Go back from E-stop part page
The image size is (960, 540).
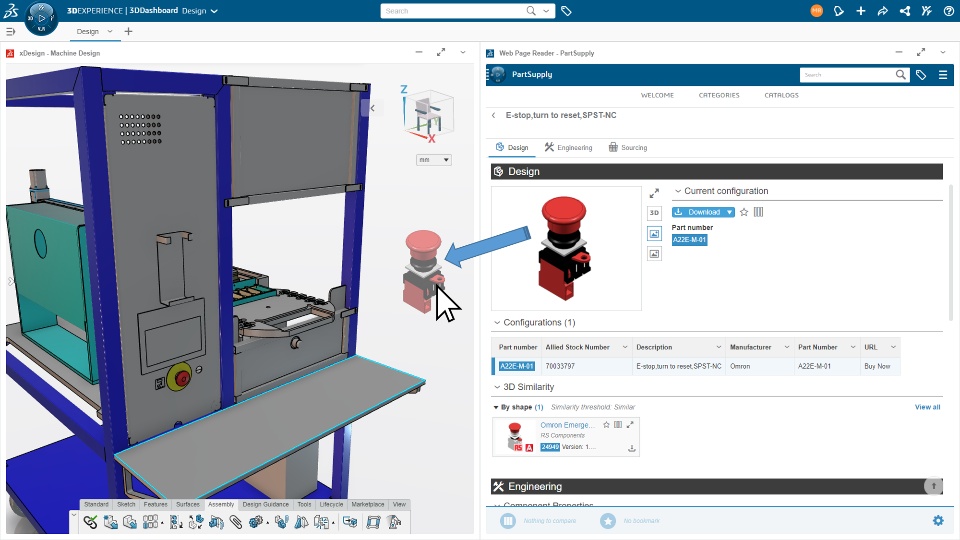[494, 115]
